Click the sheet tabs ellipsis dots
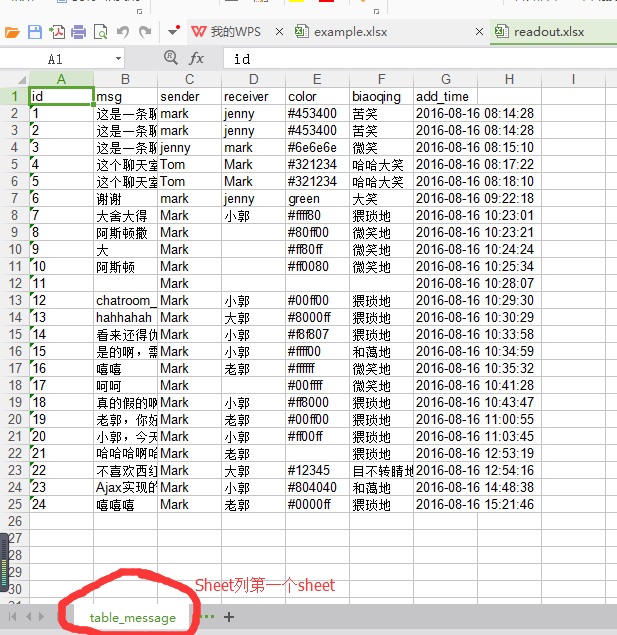The width and height of the screenshot is (617, 635). click(x=207, y=617)
